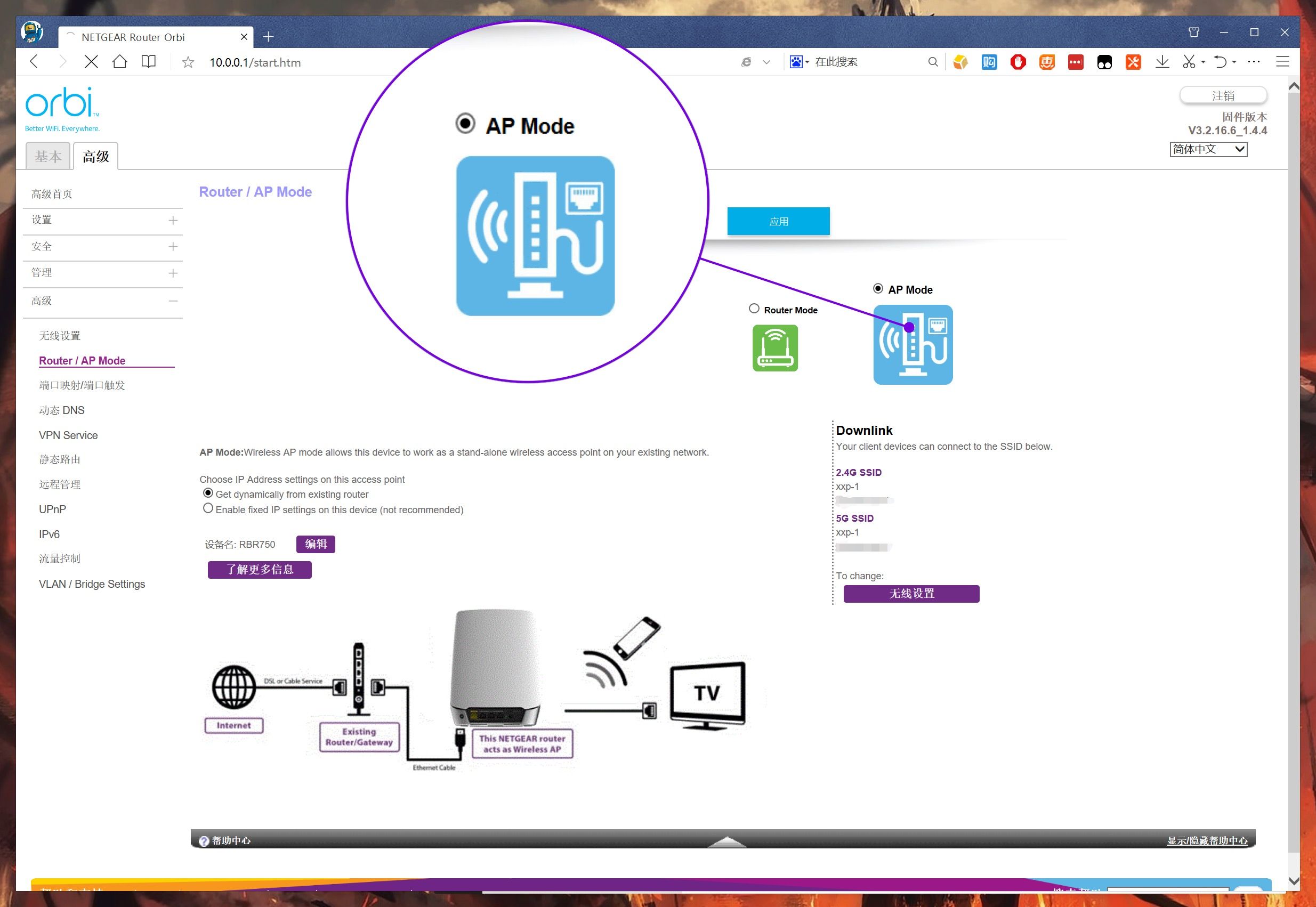The width and height of the screenshot is (1316, 907).
Task: Open the downloads arrow icon
Action: pos(1162,61)
